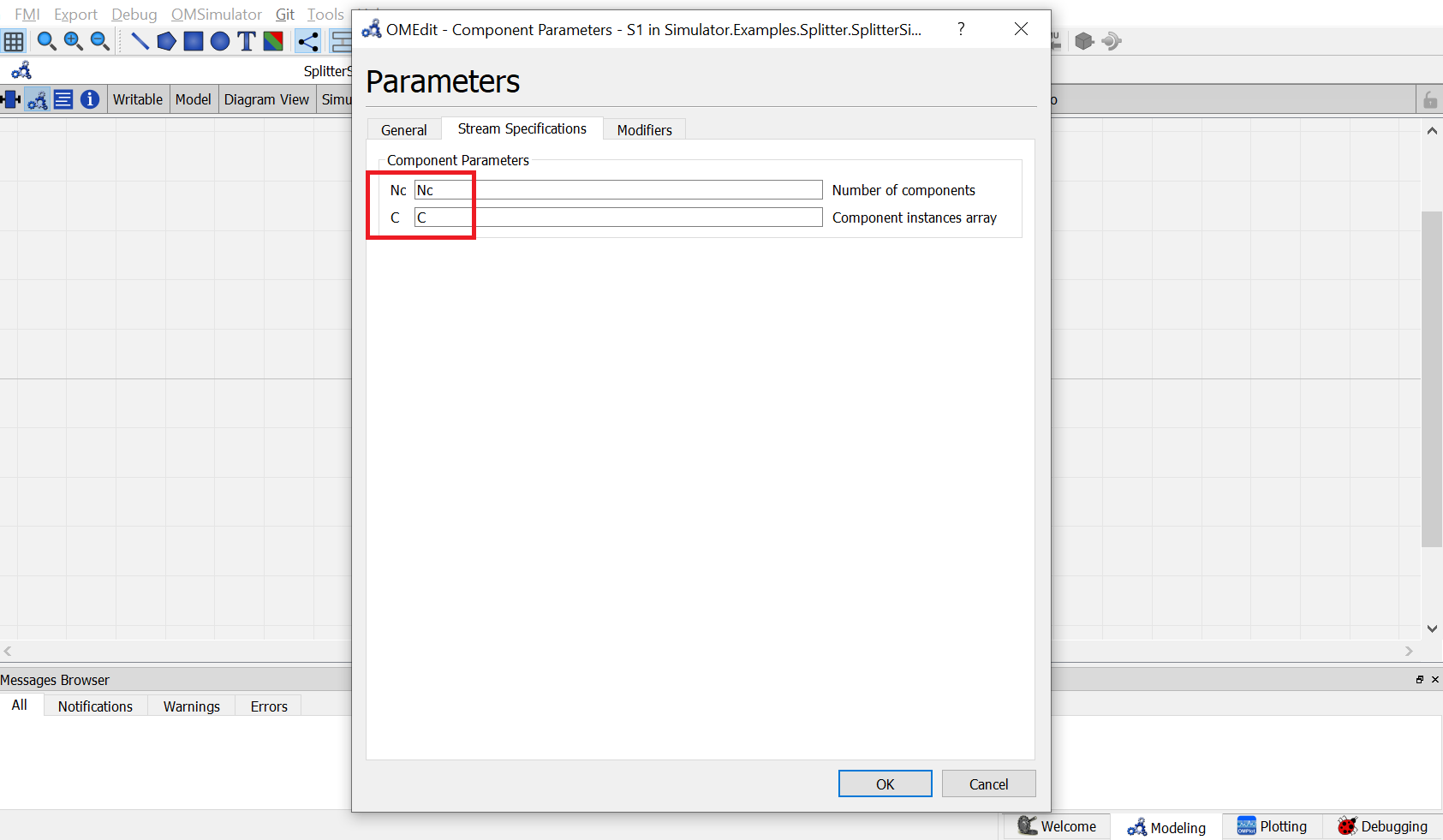Click the Component instances array description
This screenshot has width=1443, height=840.
pos(915,217)
